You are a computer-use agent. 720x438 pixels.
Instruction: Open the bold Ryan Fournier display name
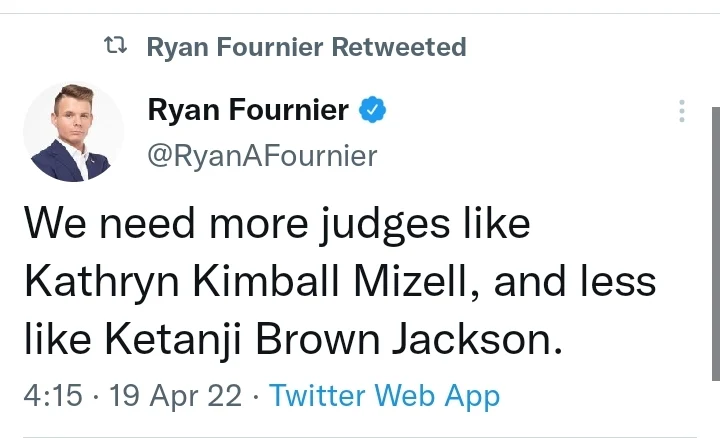249,110
